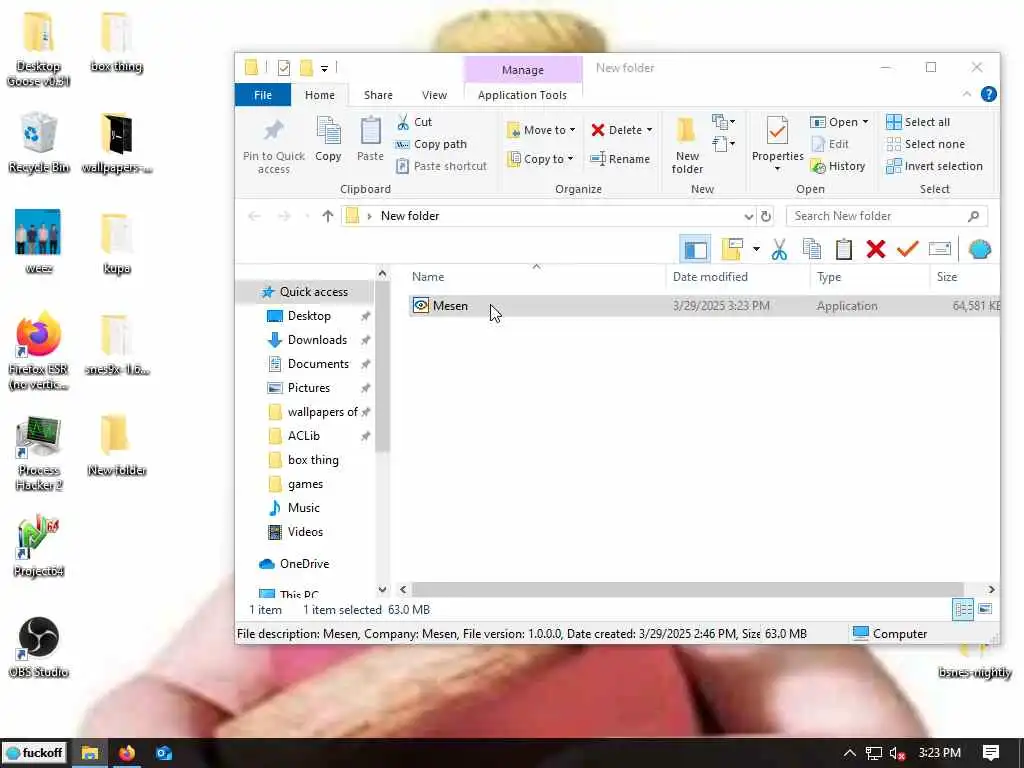The width and height of the screenshot is (1024, 768).
Task: Click the fuckoff Start button
Action: [x=35, y=753]
